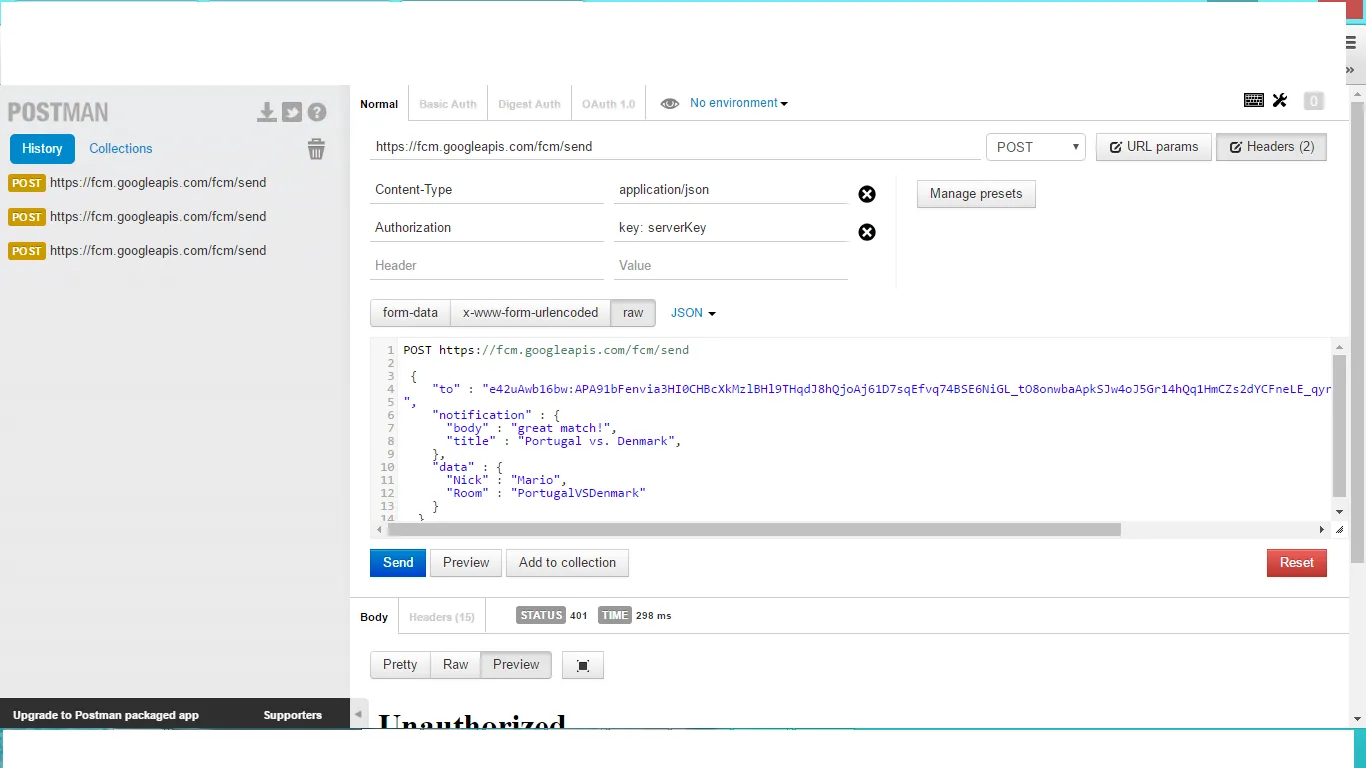Click the STATUS 401 label
This screenshot has width=1366, height=768.
click(552, 615)
